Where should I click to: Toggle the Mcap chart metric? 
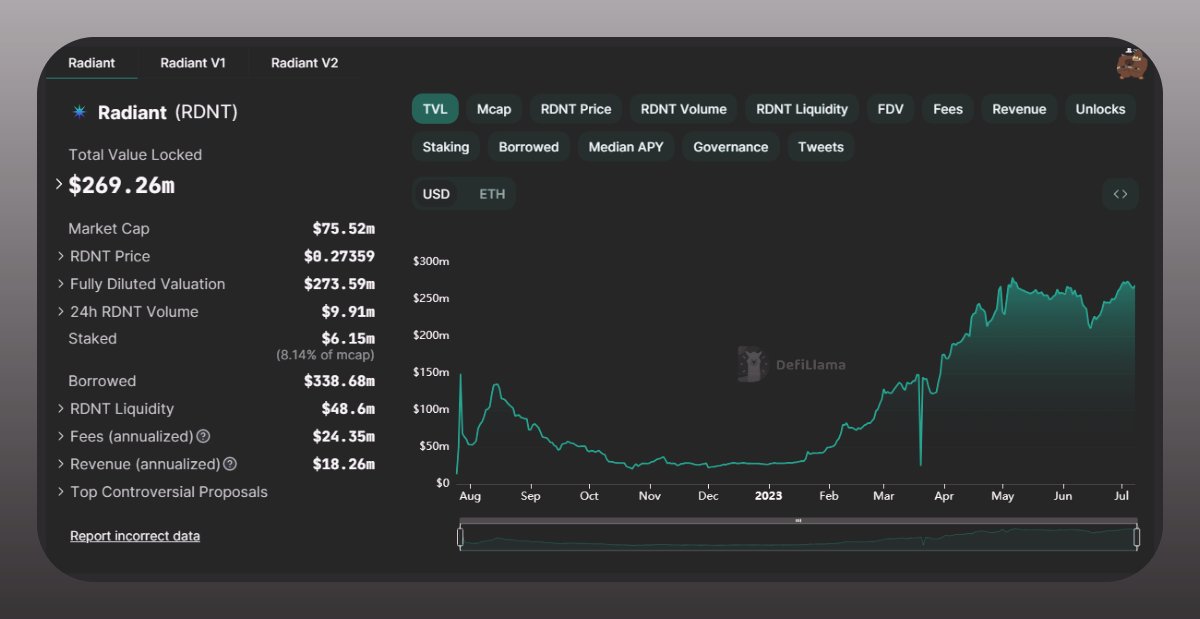(x=494, y=109)
